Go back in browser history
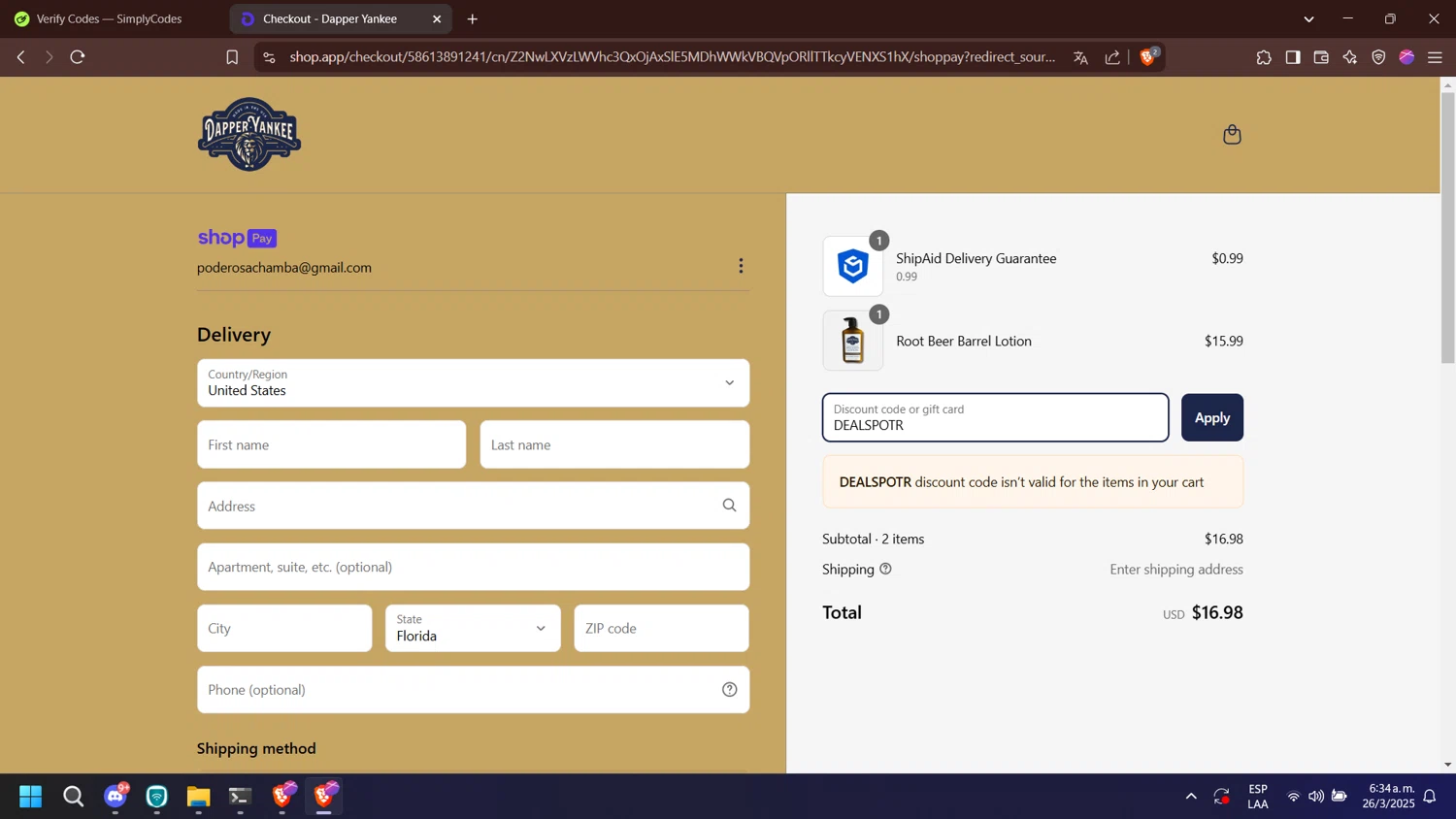This screenshot has height=819, width=1456. click(20, 57)
